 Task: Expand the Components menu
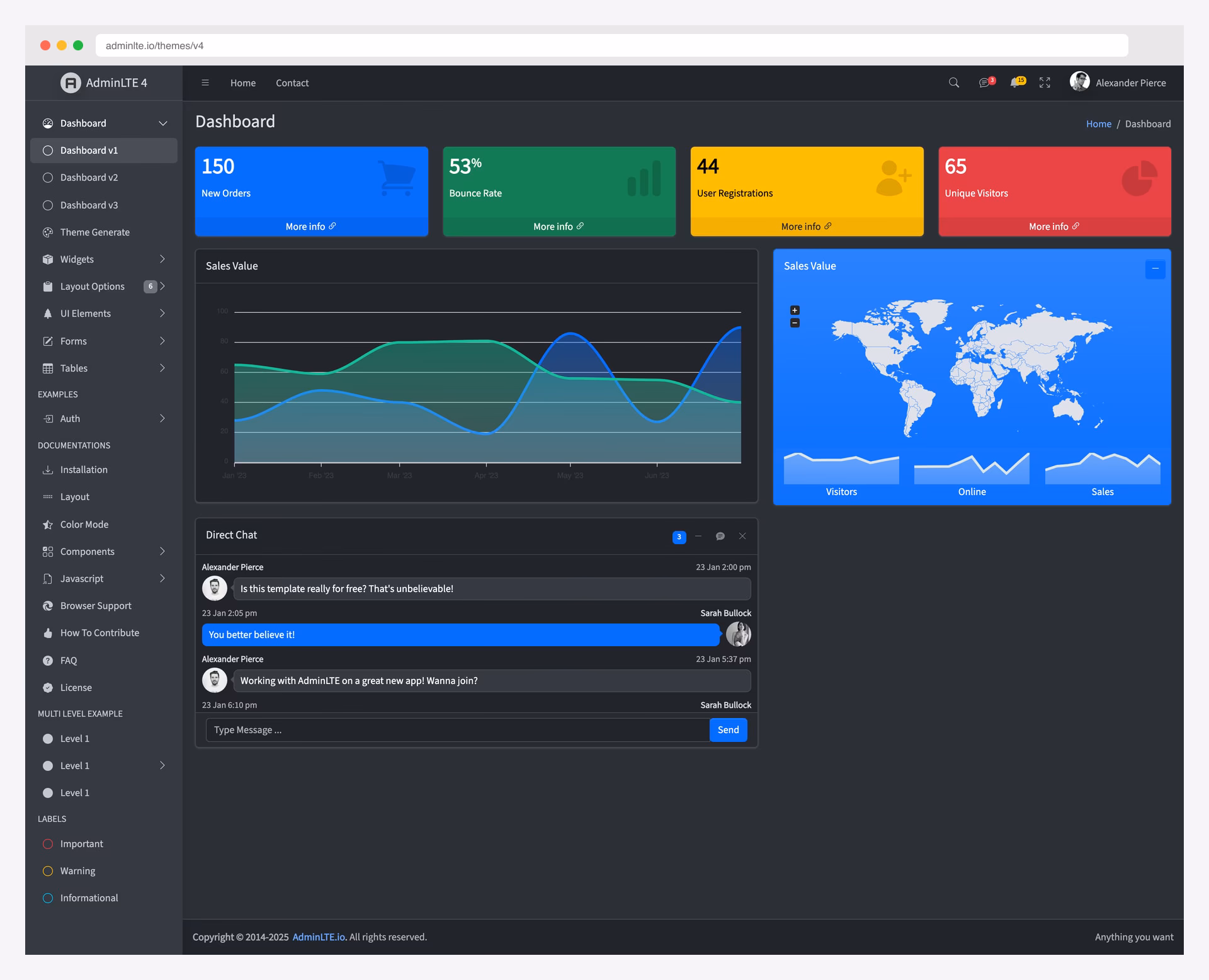click(x=104, y=552)
